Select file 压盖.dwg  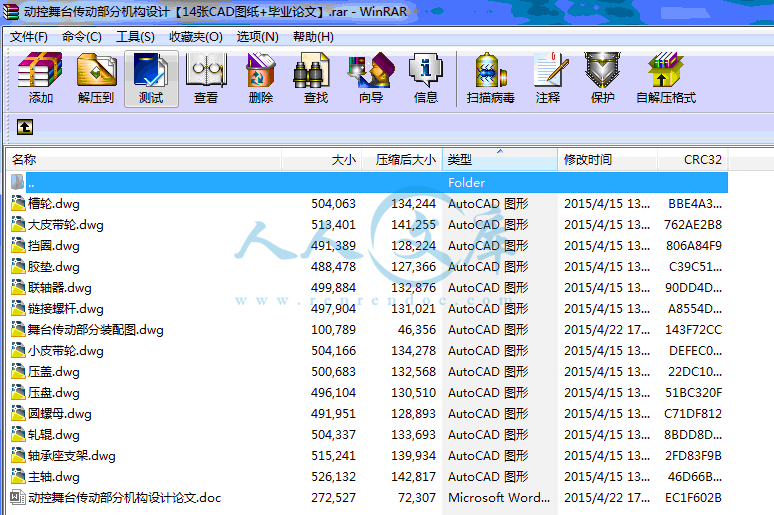tap(53, 371)
